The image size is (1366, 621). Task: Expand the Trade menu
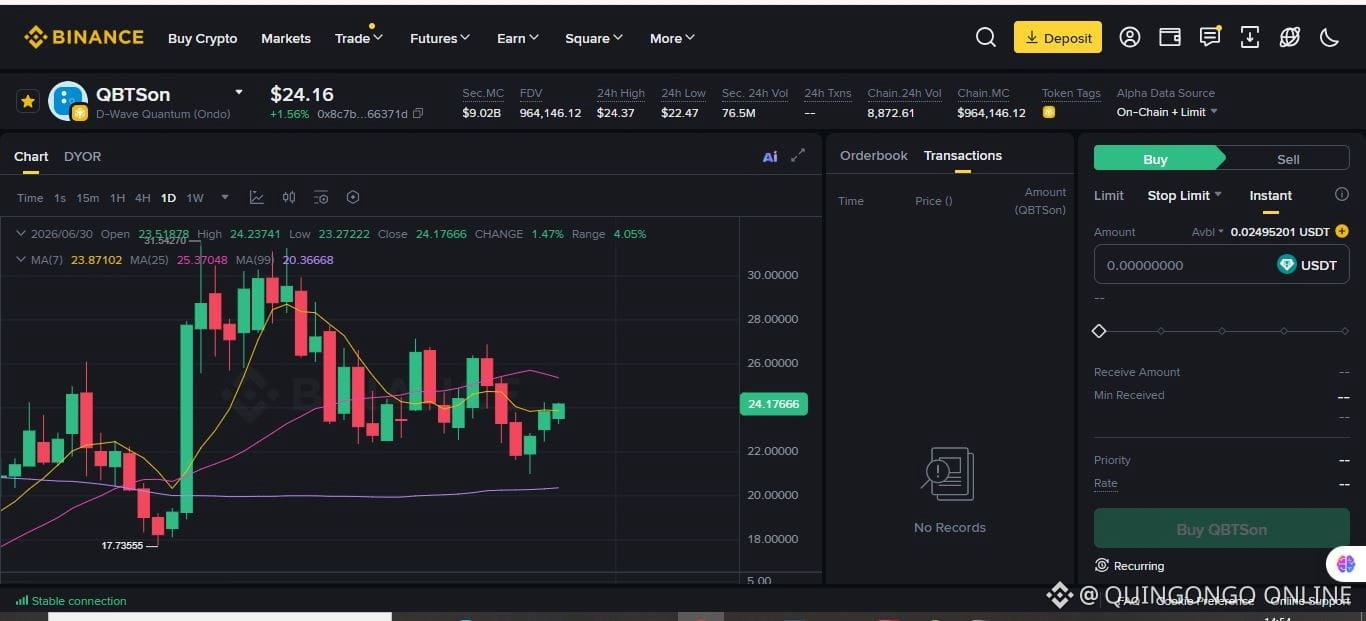click(359, 38)
